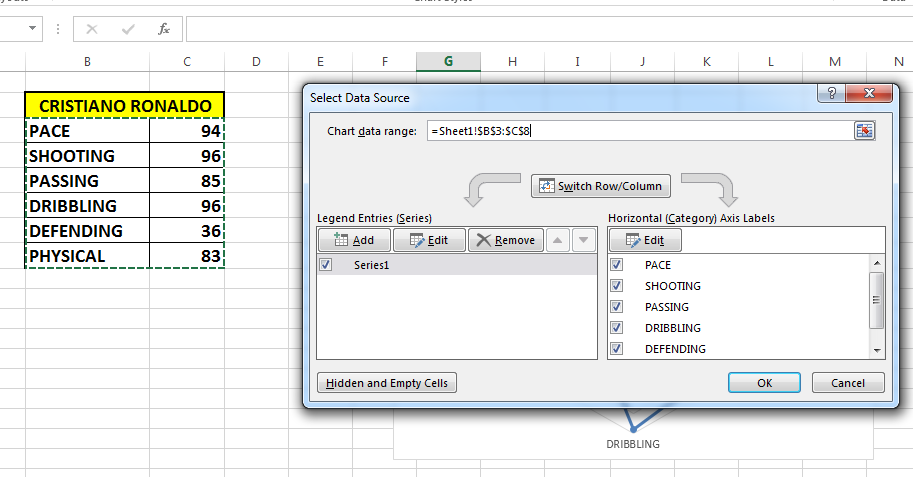Confirm dialog with OK button
Image resolution: width=913 pixels, height=477 pixels.
click(x=765, y=383)
